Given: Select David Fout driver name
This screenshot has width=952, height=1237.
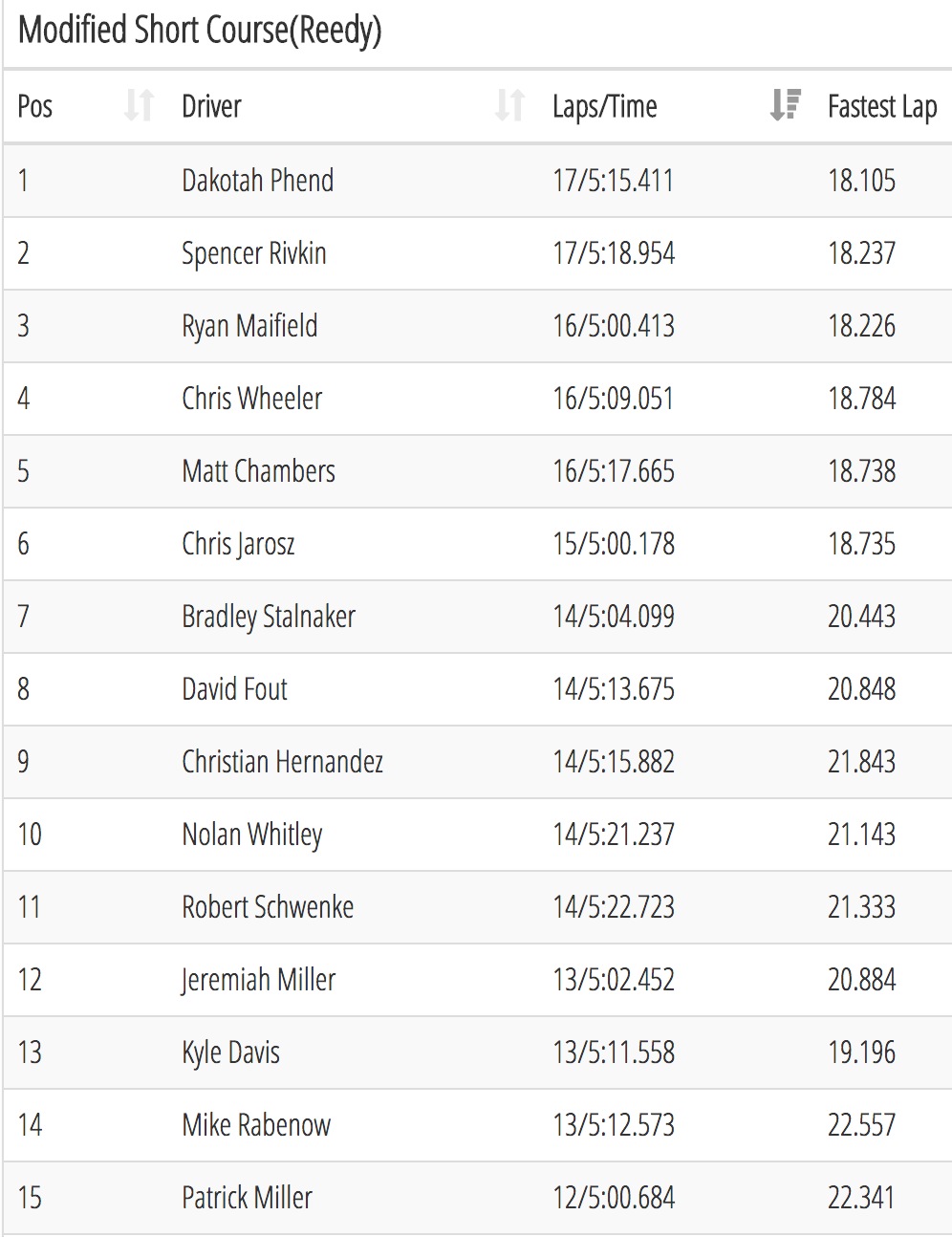Looking at the screenshot, I should click(x=234, y=689).
